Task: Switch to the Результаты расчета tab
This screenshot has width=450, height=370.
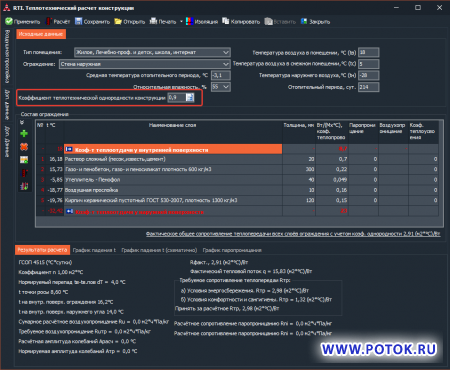Action: coord(42,250)
